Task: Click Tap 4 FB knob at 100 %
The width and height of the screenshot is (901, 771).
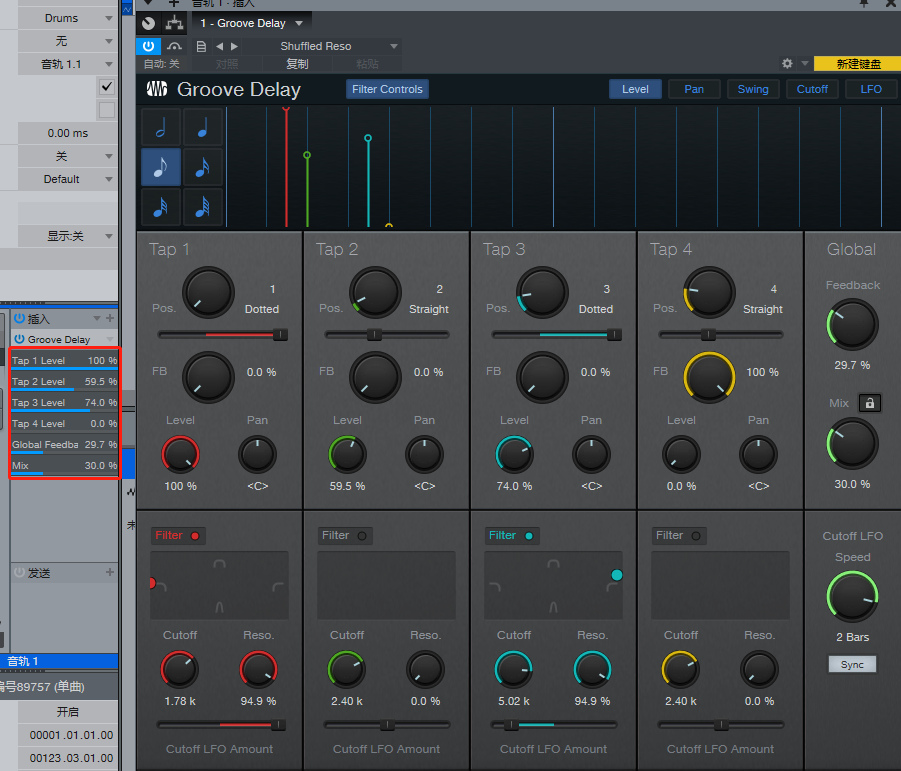Action: point(709,377)
